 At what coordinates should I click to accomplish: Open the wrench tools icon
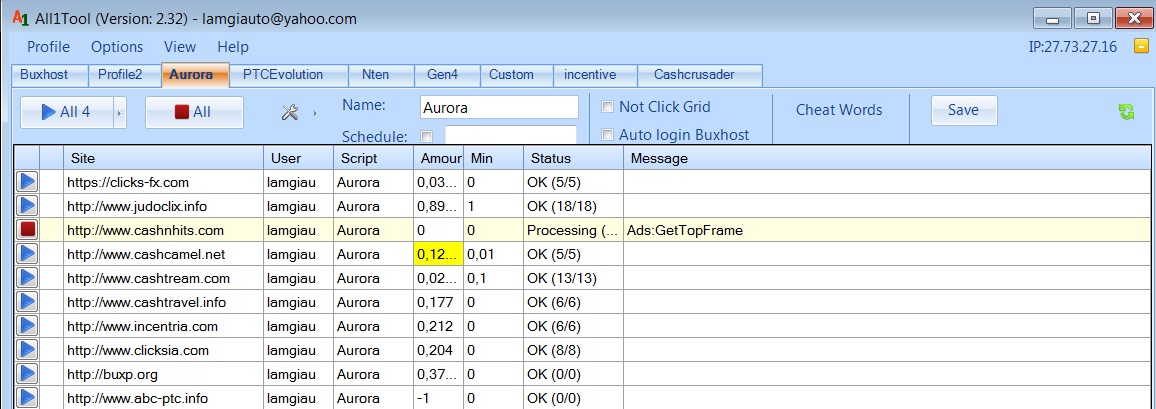tap(290, 113)
